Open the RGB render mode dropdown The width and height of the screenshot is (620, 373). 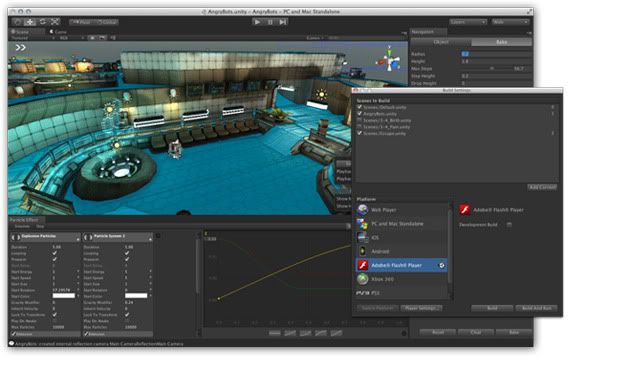(71, 38)
